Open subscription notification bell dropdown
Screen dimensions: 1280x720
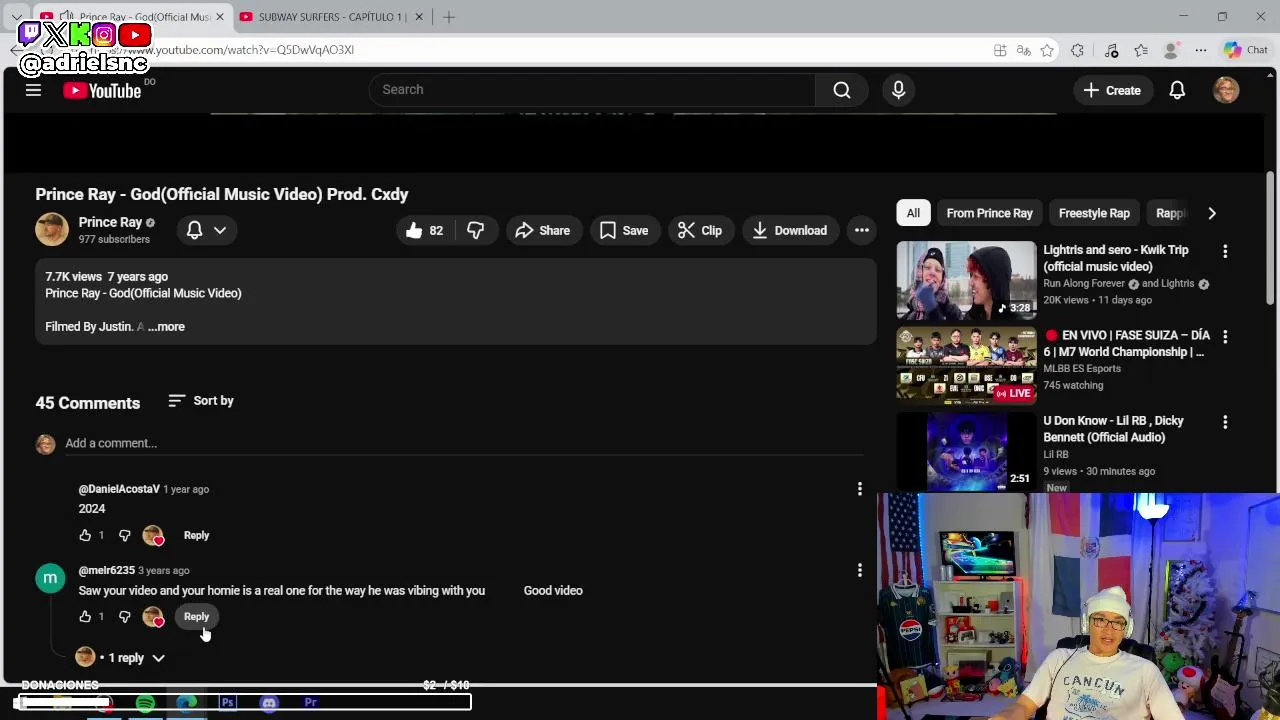tap(207, 230)
